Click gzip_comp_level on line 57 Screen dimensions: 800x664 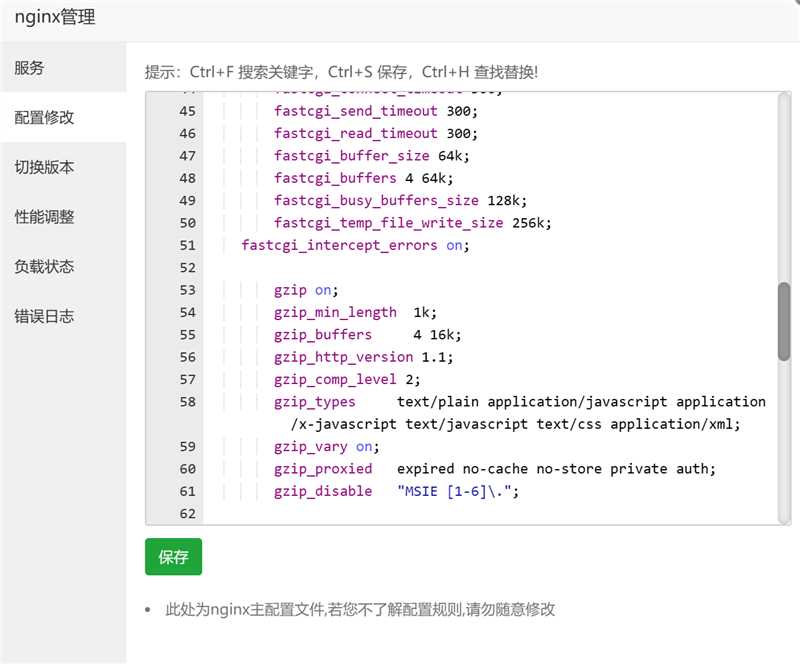[335, 380]
